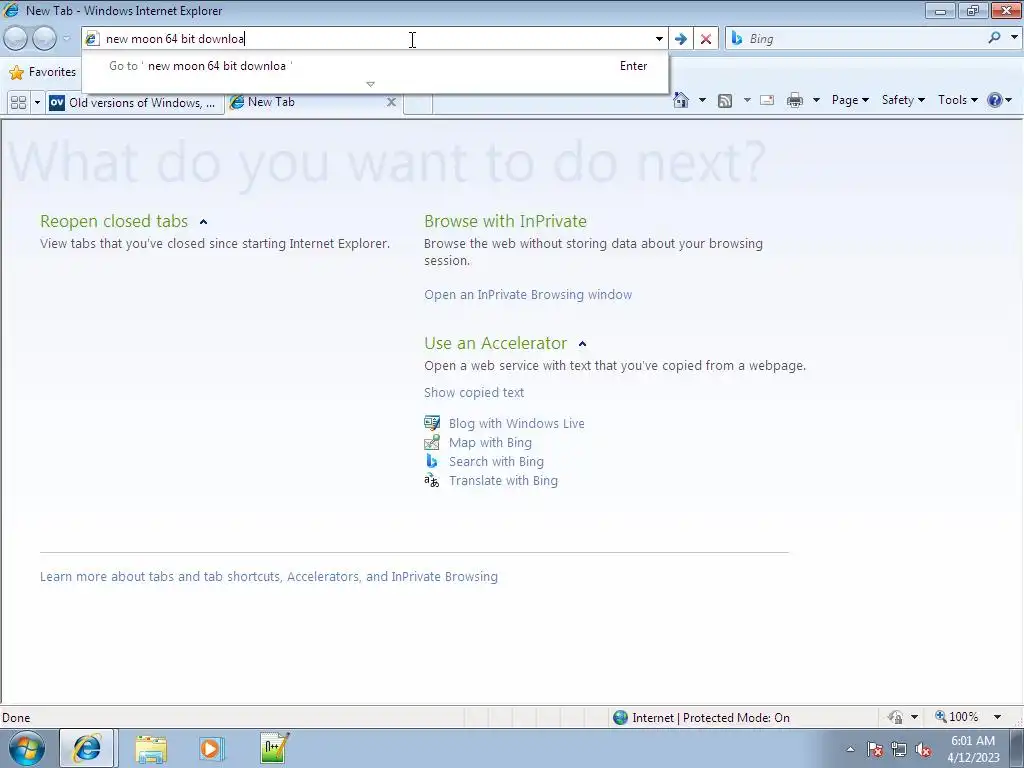This screenshot has width=1024, height=768.
Task: Click Internet Explorer taskbar icon
Action: tap(87, 748)
